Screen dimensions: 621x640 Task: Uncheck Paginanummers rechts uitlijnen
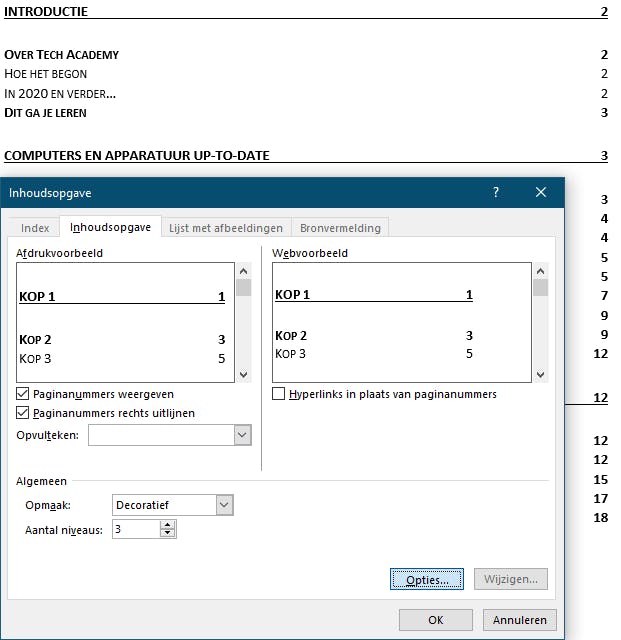[23, 413]
